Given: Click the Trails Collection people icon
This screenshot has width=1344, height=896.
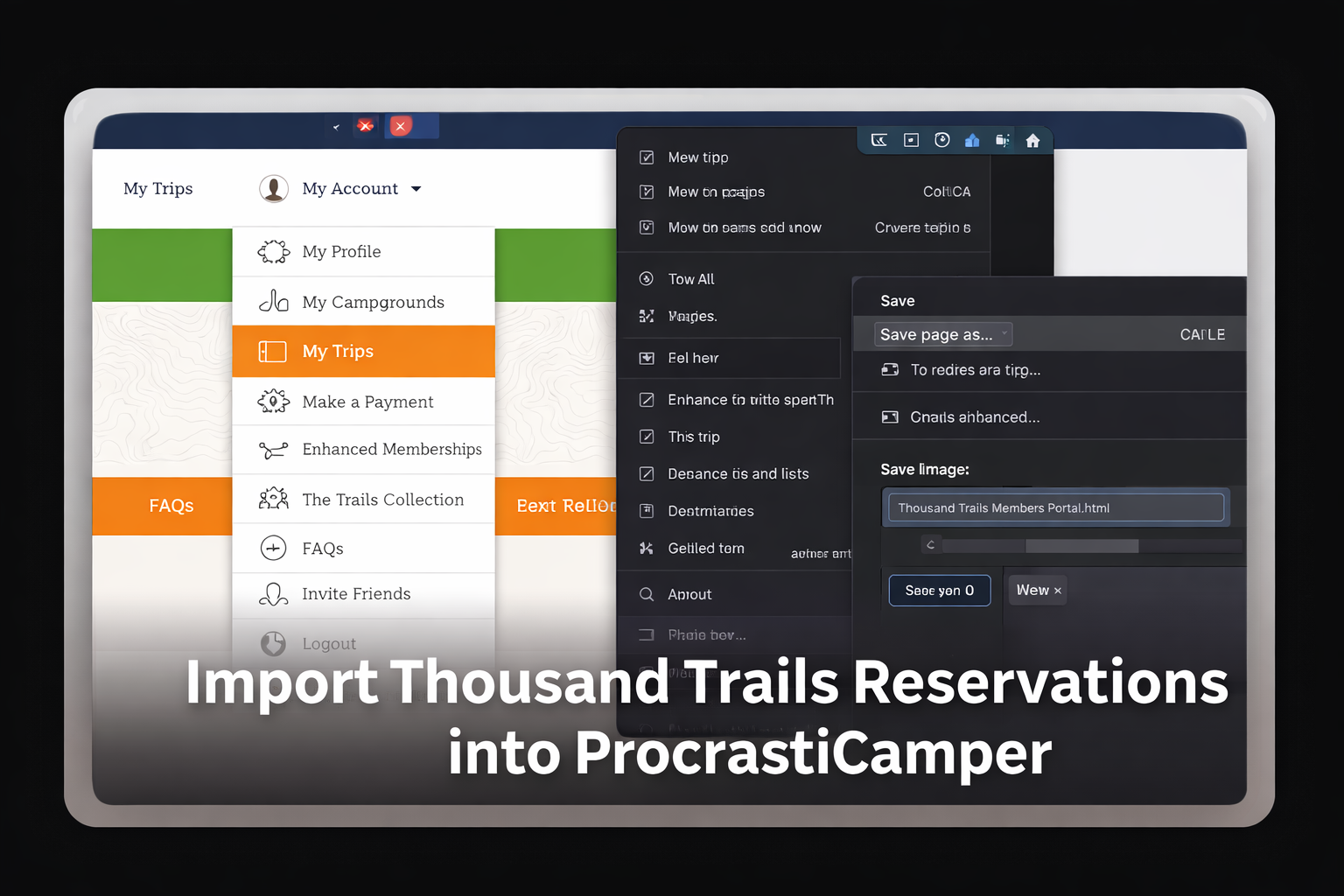Looking at the screenshot, I should [273, 499].
